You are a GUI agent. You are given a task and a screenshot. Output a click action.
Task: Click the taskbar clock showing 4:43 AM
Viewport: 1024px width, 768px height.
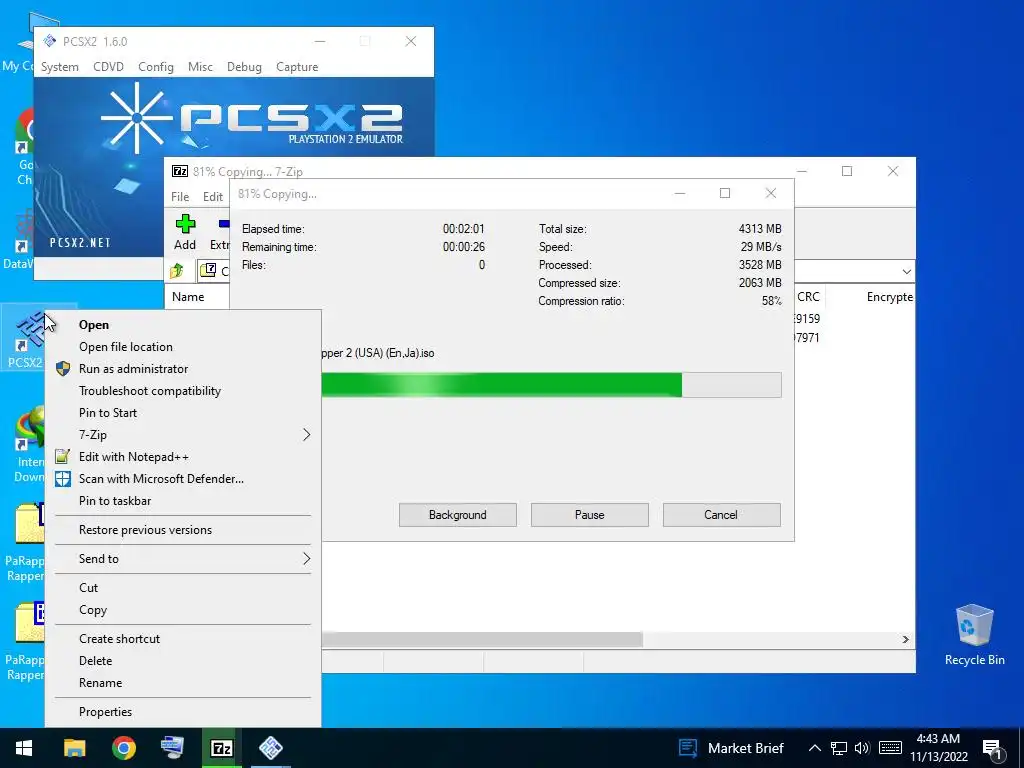coord(938,748)
